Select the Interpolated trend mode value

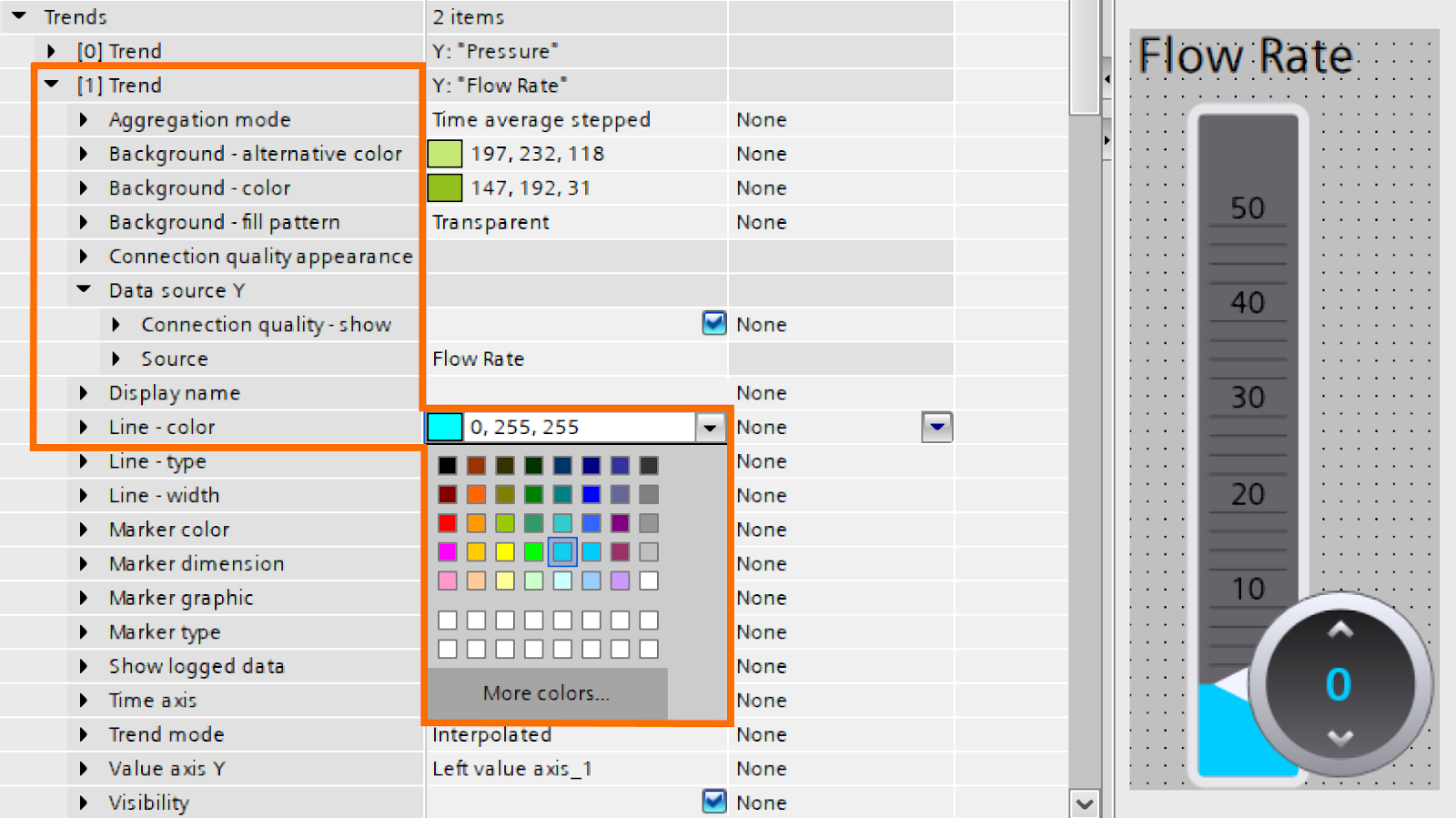click(x=492, y=735)
